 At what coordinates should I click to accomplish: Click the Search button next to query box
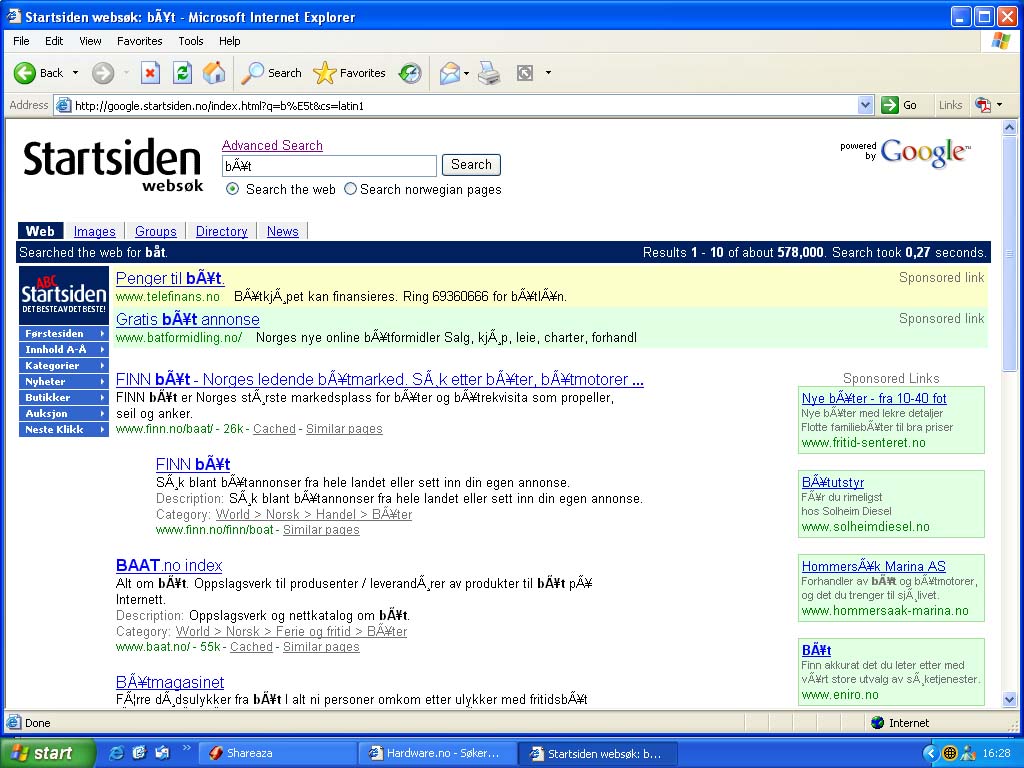pos(471,165)
